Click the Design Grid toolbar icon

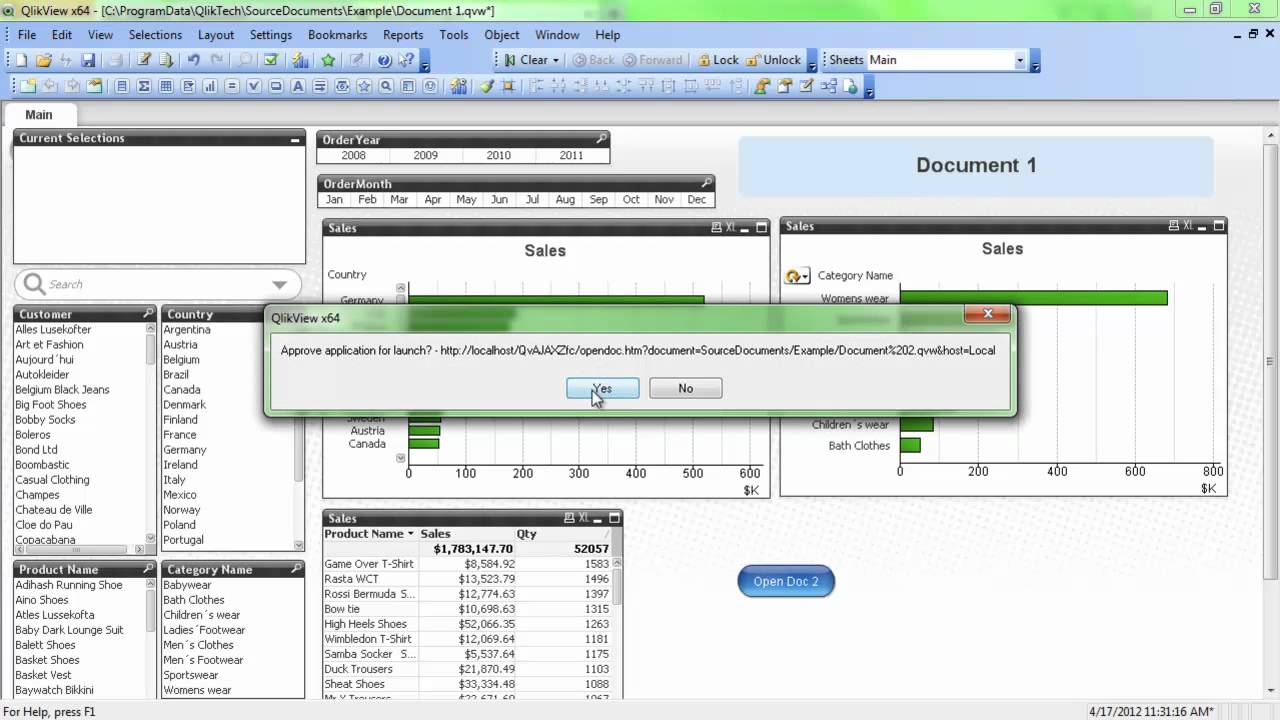pos(508,86)
